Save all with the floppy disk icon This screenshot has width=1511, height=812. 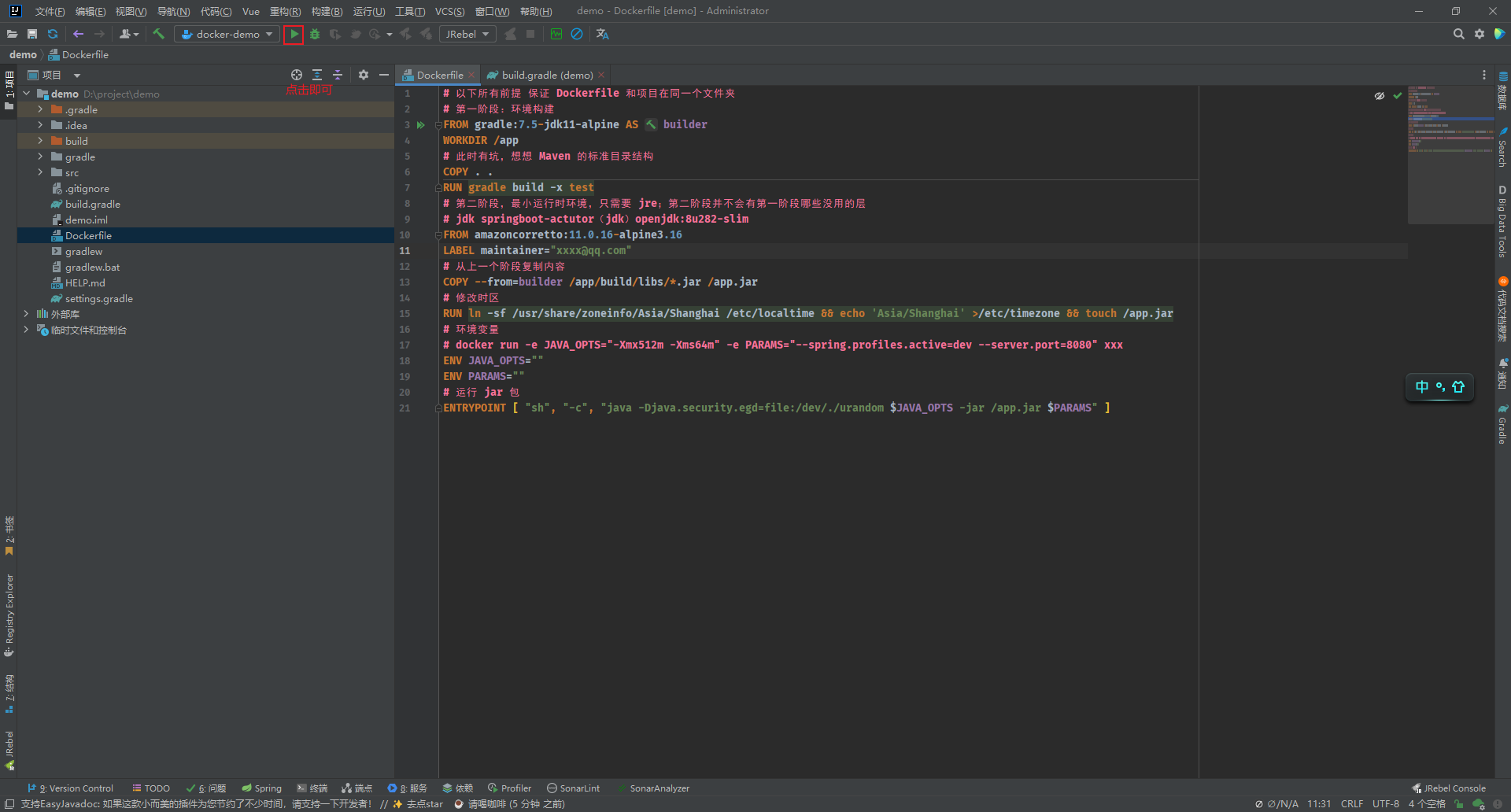32,34
